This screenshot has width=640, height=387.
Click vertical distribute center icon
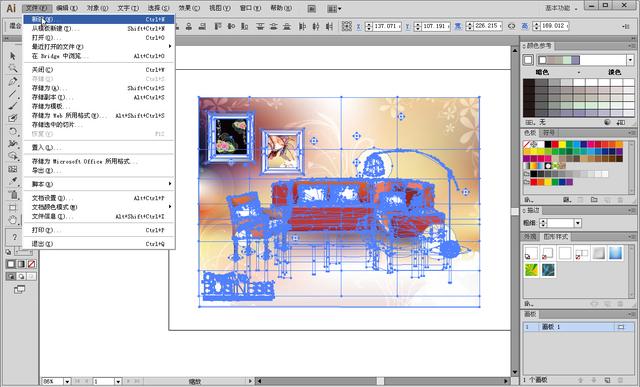tap(273, 26)
